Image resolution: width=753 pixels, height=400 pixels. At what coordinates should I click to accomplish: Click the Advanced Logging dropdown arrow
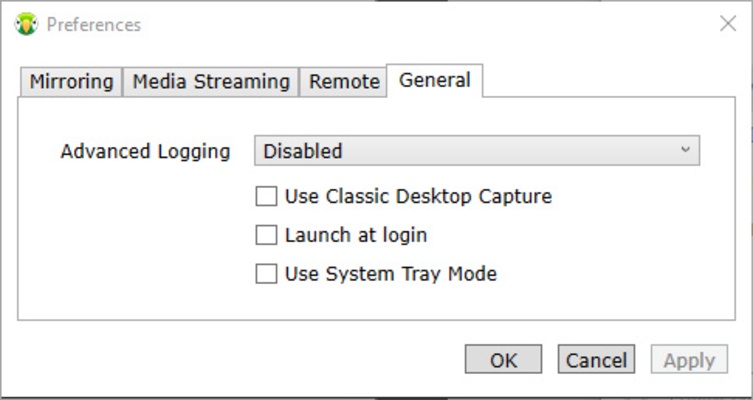pos(685,150)
